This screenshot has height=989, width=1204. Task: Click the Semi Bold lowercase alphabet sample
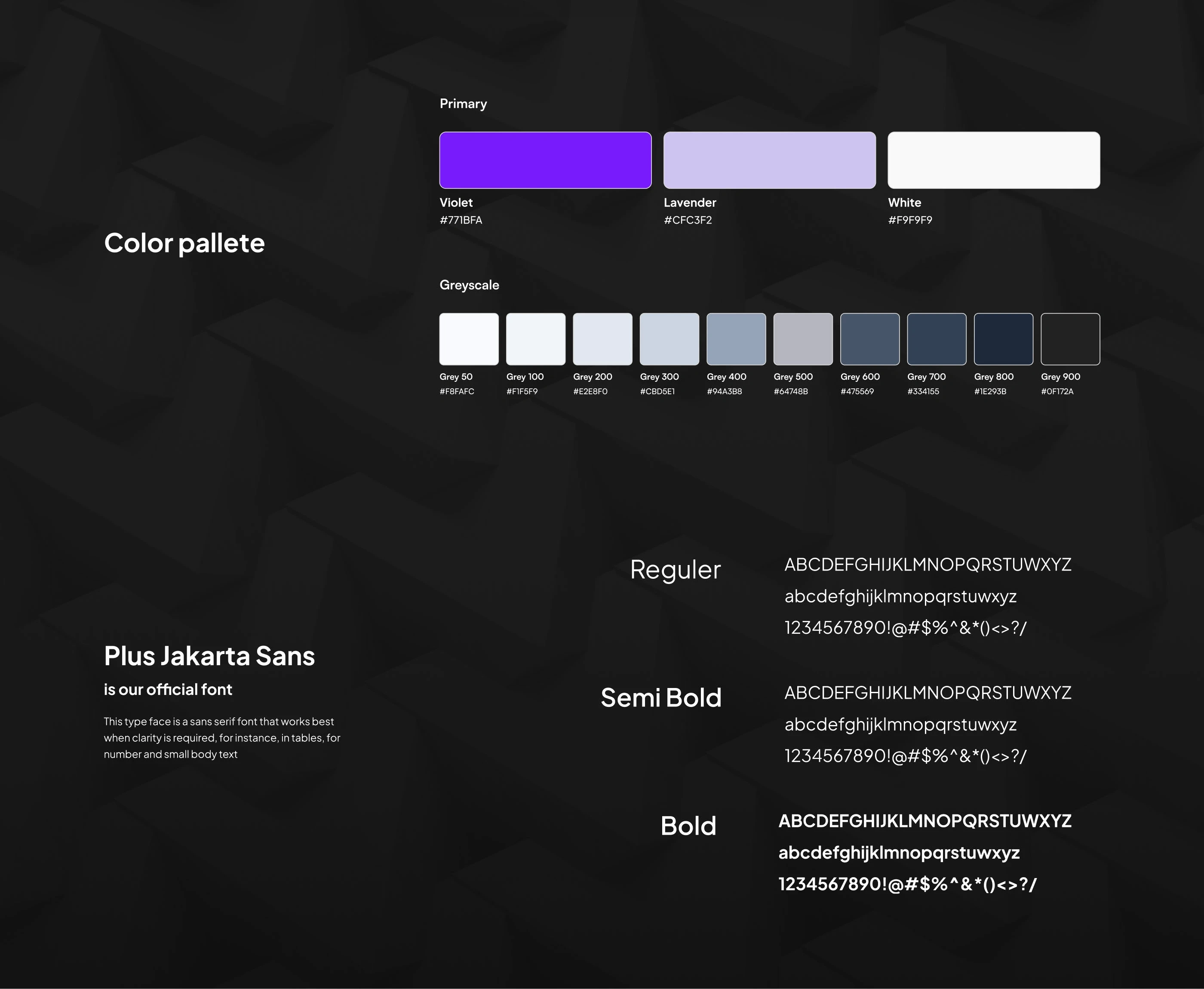click(900, 725)
